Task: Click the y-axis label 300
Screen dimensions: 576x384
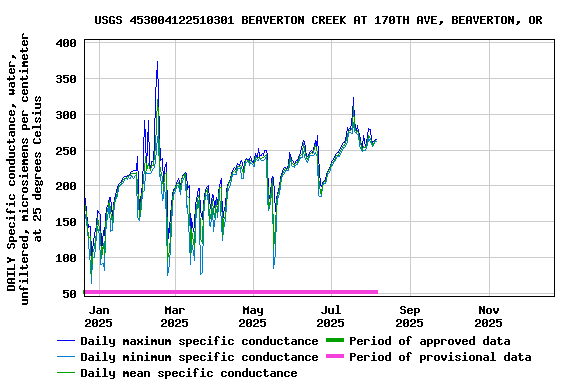Action: coord(66,115)
